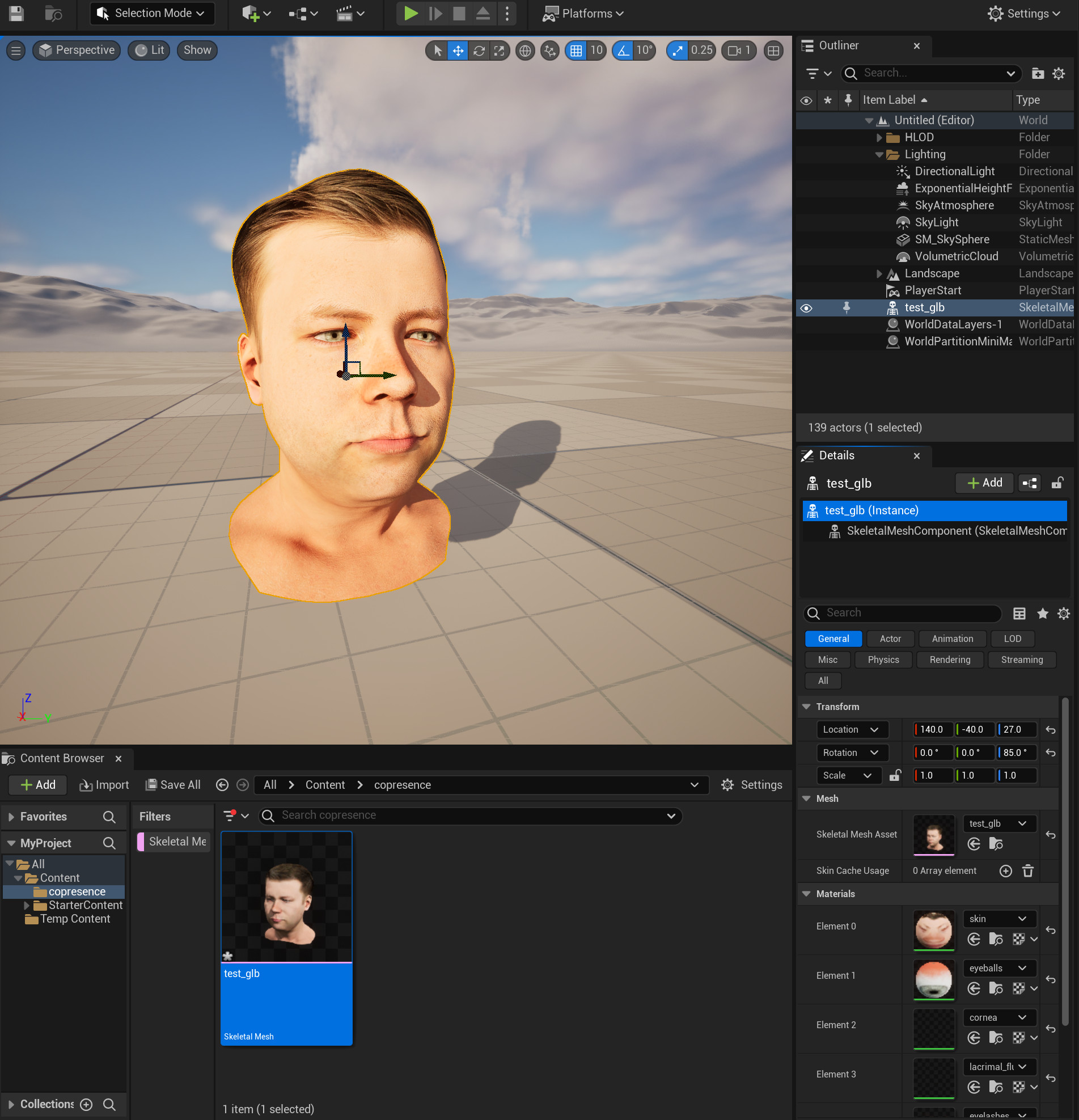The image size is (1079, 1120).
Task: Click the Content Browser Add button
Action: (x=37, y=785)
